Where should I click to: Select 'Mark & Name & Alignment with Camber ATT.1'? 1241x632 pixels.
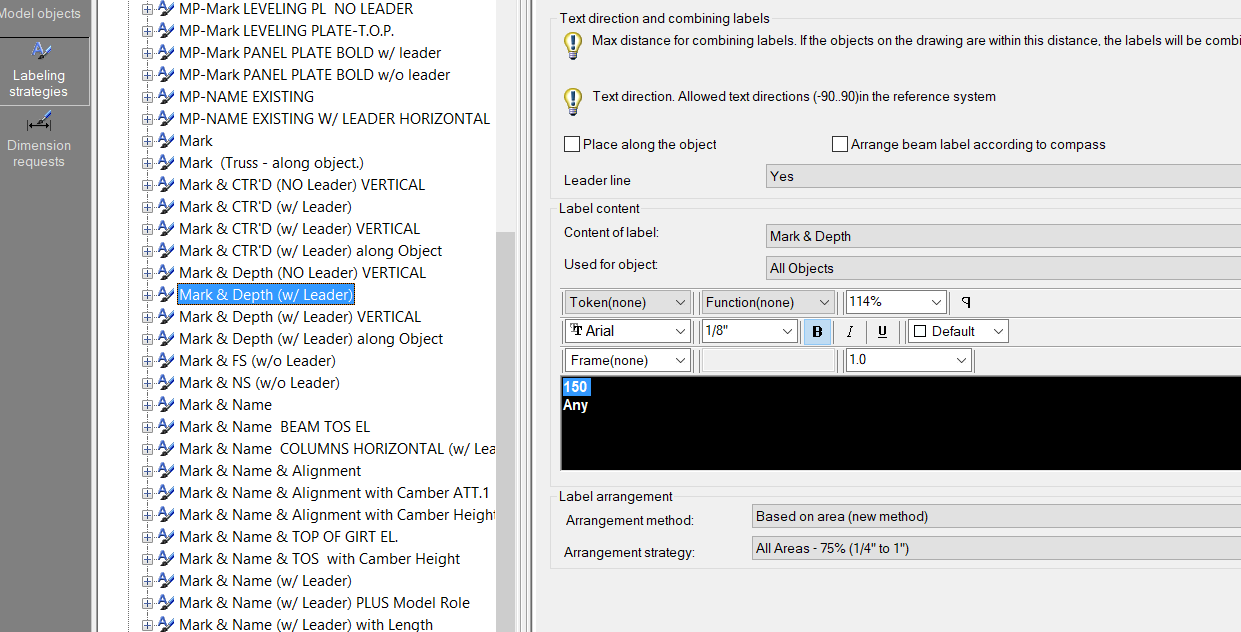(x=334, y=493)
